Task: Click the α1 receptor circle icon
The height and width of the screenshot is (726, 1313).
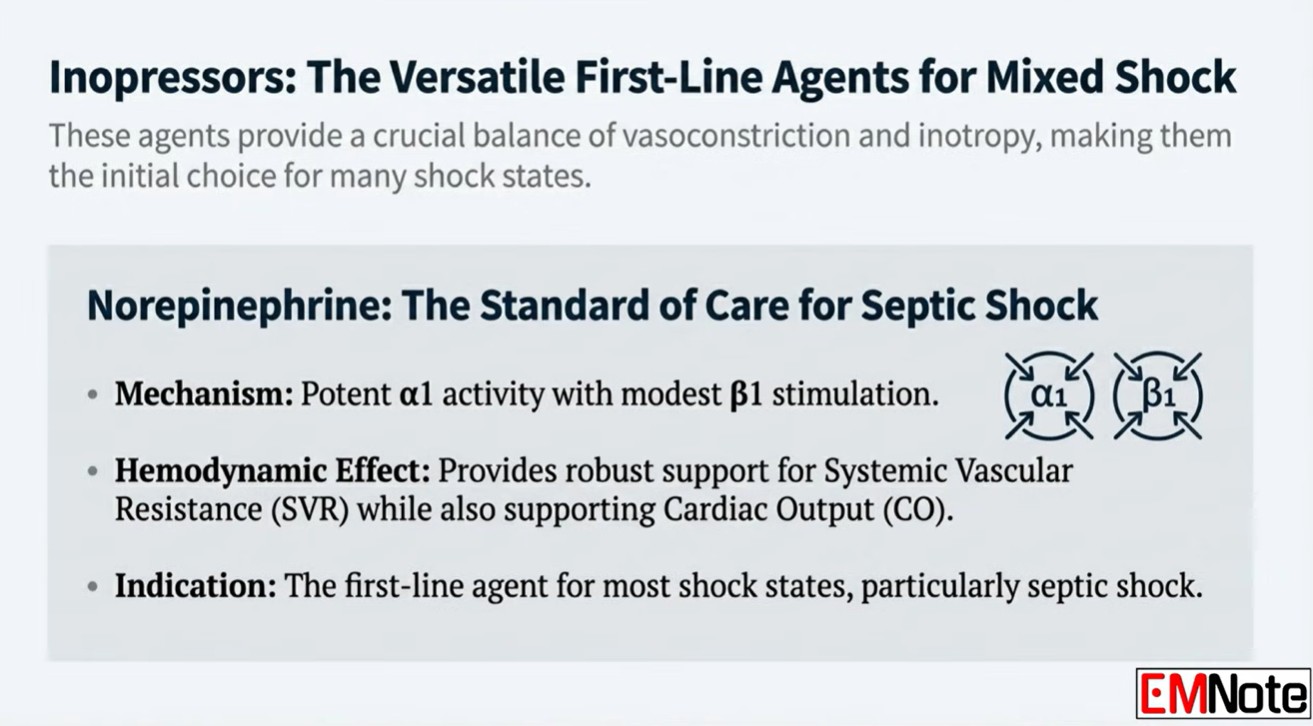Action: coord(1049,395)
